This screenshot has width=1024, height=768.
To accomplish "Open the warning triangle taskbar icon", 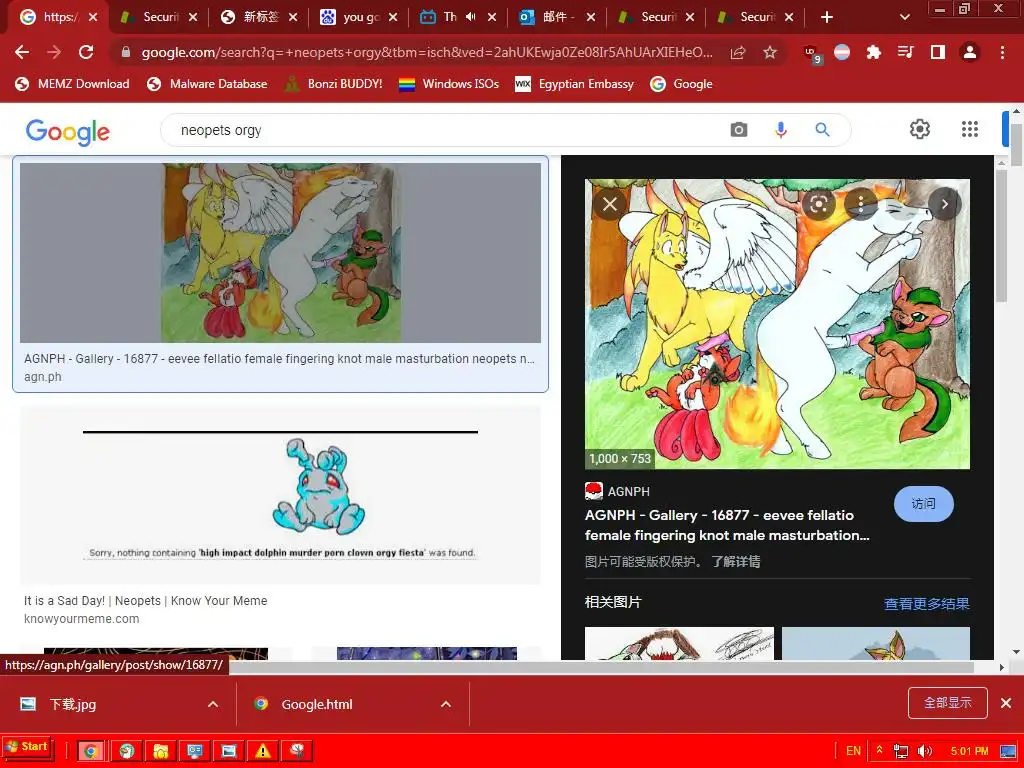I will pos(263,750).
